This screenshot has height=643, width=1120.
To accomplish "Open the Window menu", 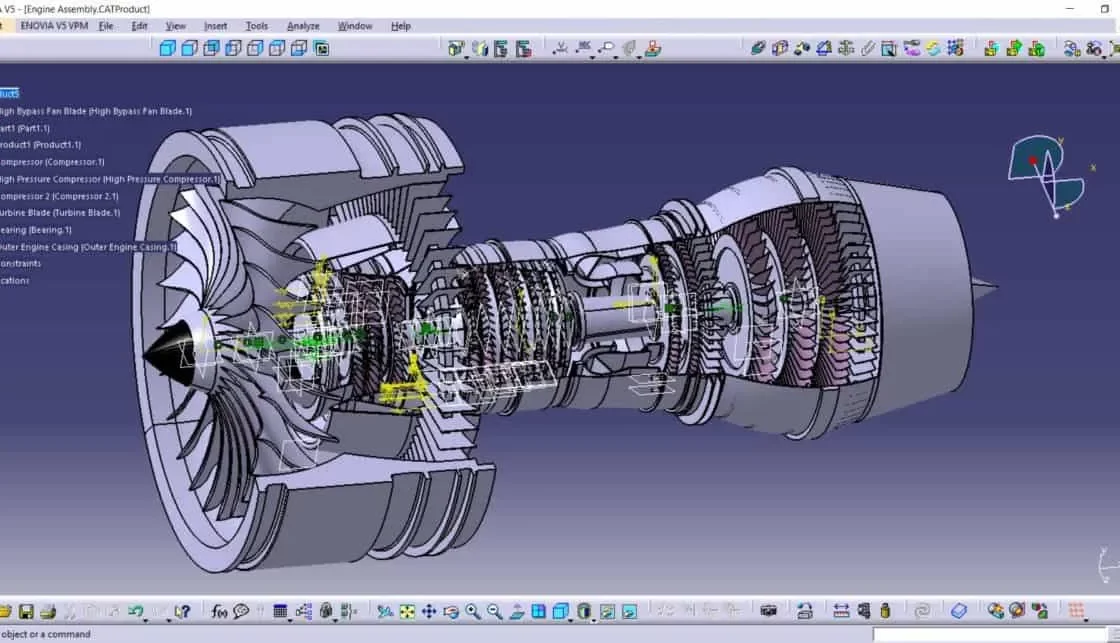I will coord(354,26).
